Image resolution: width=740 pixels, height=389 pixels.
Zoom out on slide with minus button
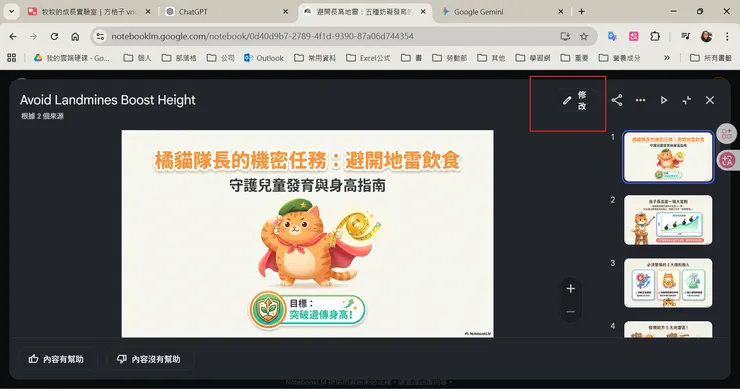click(x=571, y=312)
